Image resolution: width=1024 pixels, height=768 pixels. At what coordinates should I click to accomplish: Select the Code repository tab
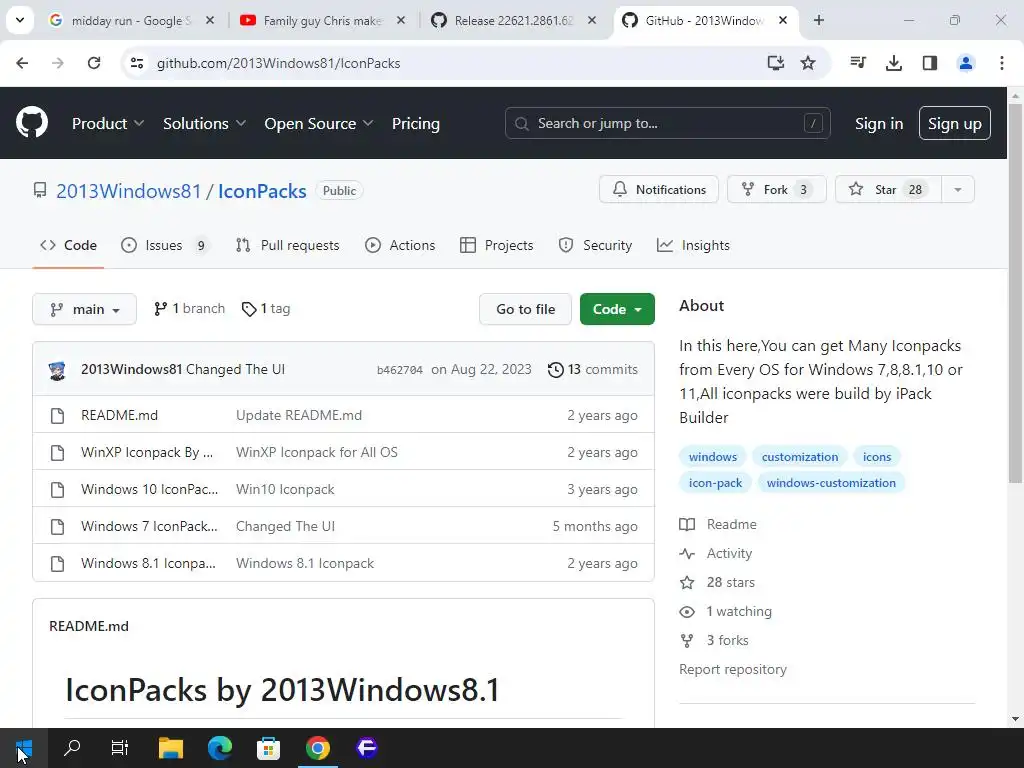click(x=68, y=246)
